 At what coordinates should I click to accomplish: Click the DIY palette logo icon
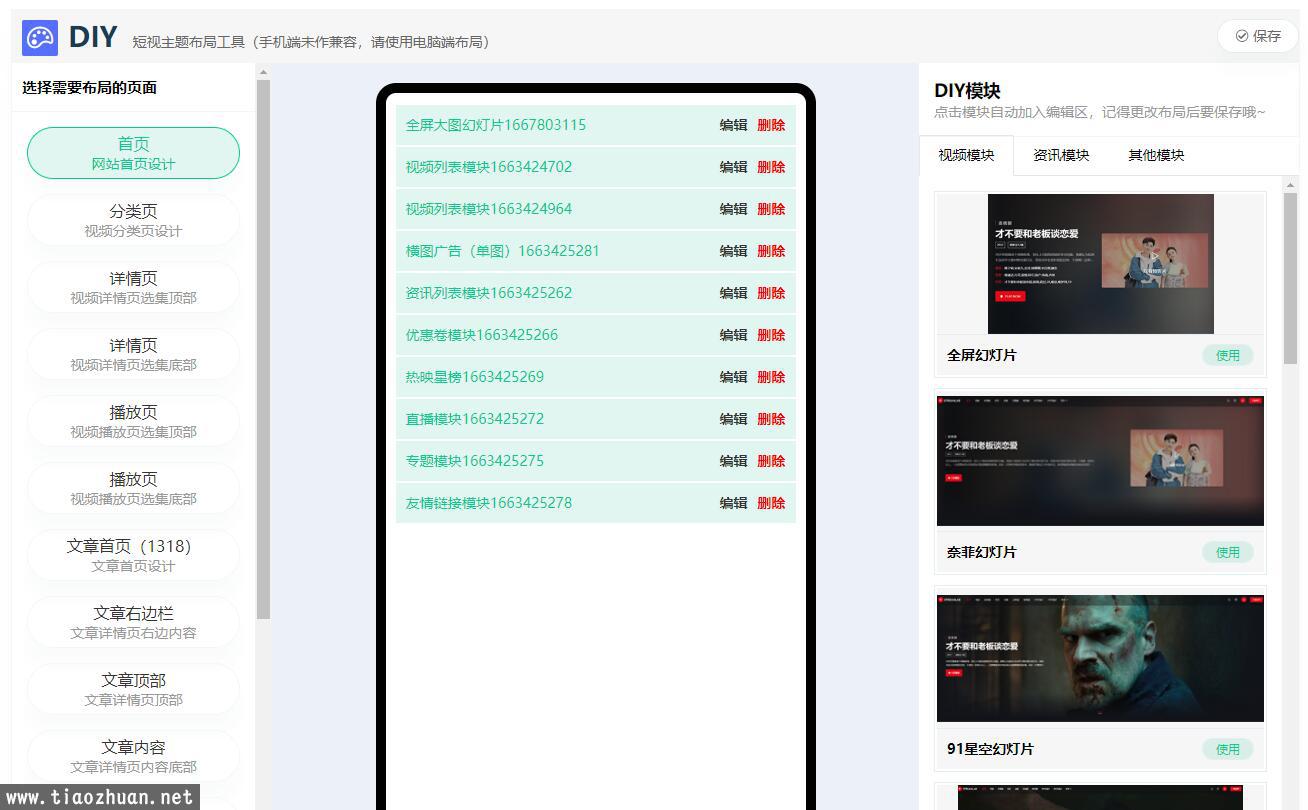pyautogui.click(x=40, y=38)
